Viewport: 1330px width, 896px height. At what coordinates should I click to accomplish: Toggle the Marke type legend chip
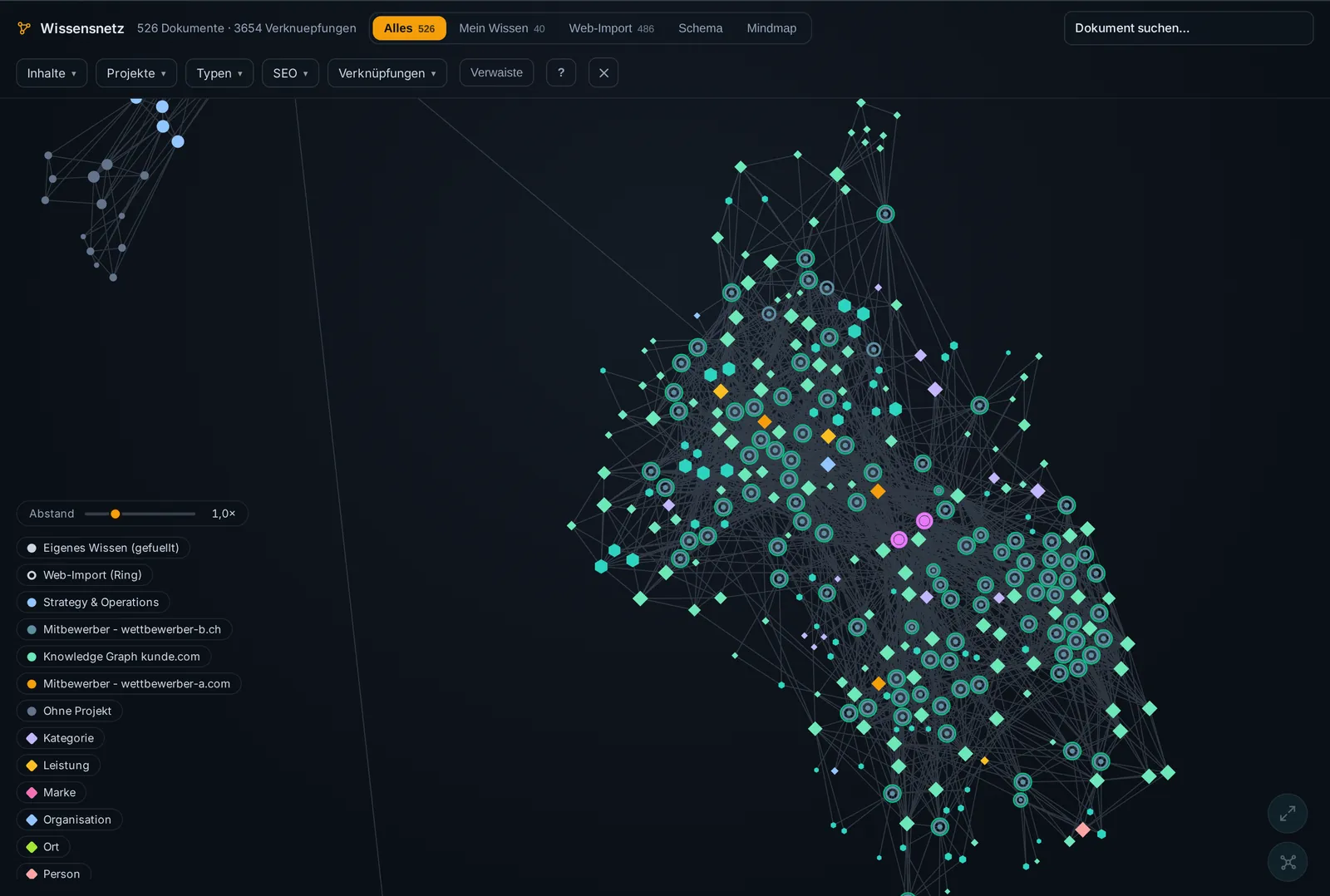[x=52, y=792]
